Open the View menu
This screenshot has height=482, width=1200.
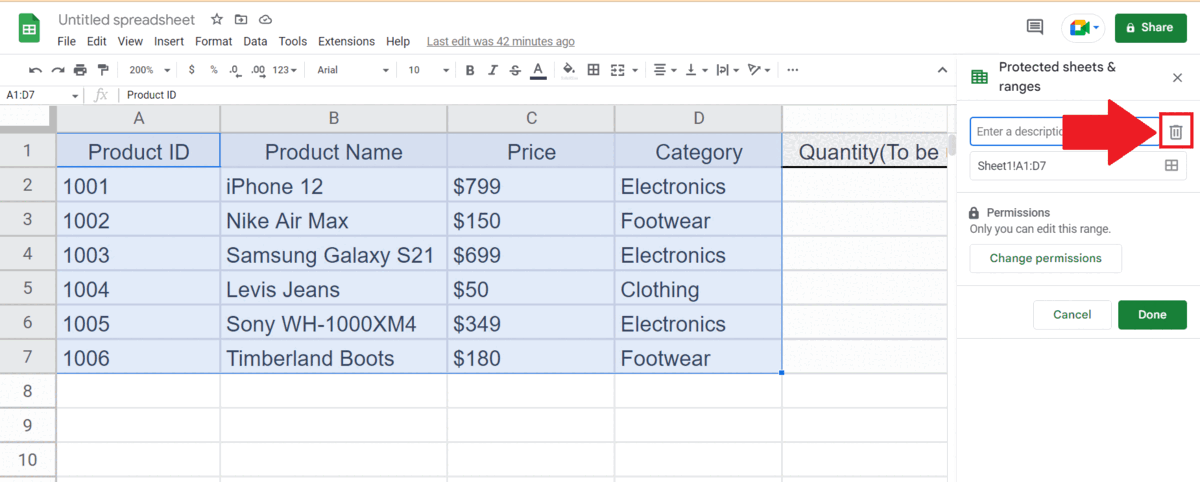click(130, 41)
